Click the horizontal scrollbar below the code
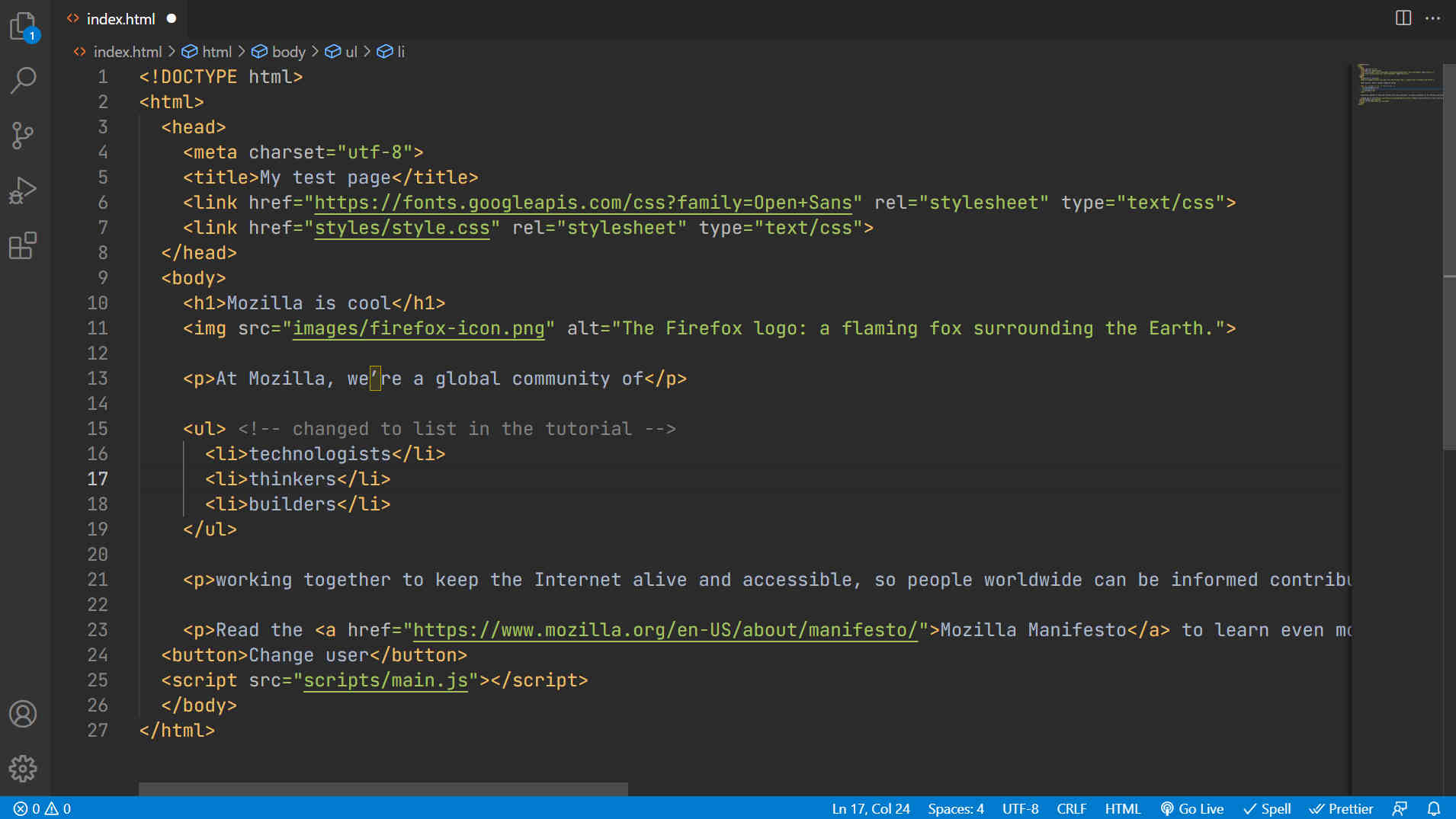Screen dimensions: 1456x819 click(381, 789)
